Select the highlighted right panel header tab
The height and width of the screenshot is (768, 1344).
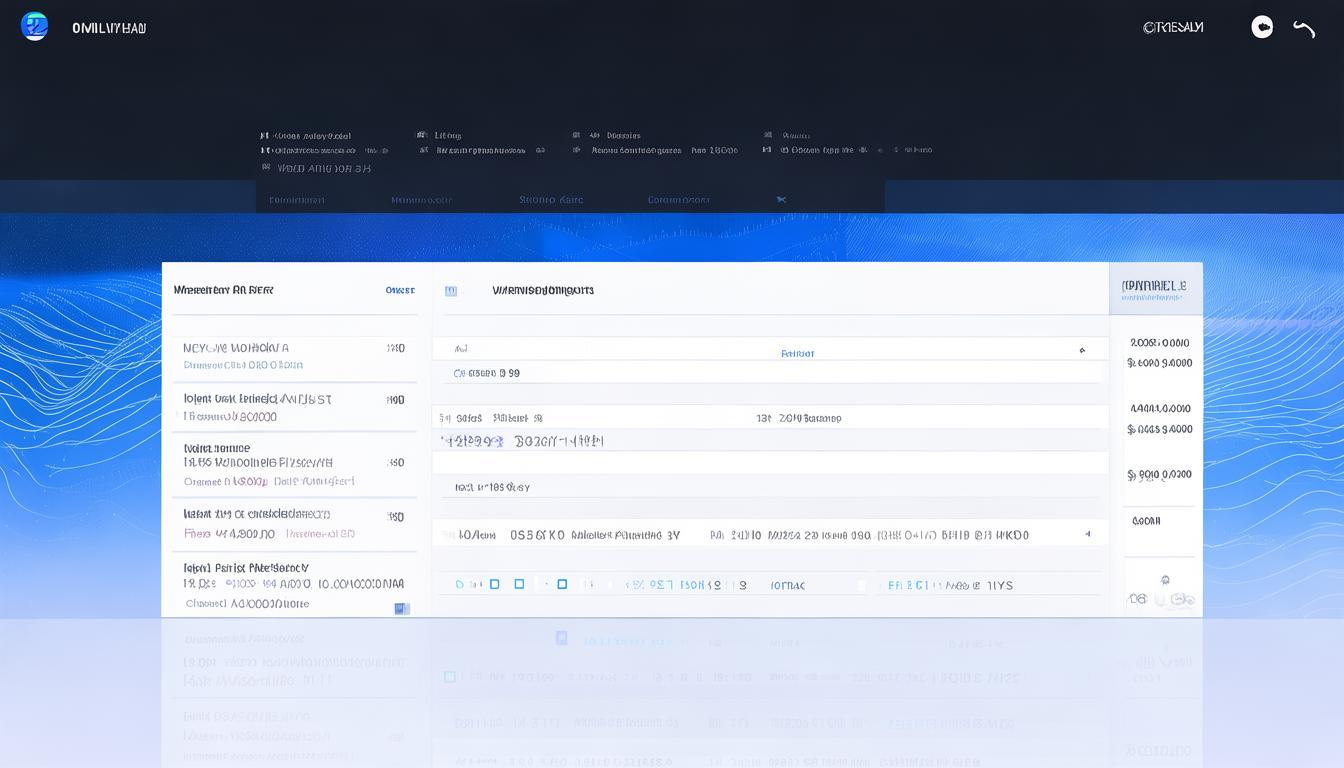[1154, 289]
